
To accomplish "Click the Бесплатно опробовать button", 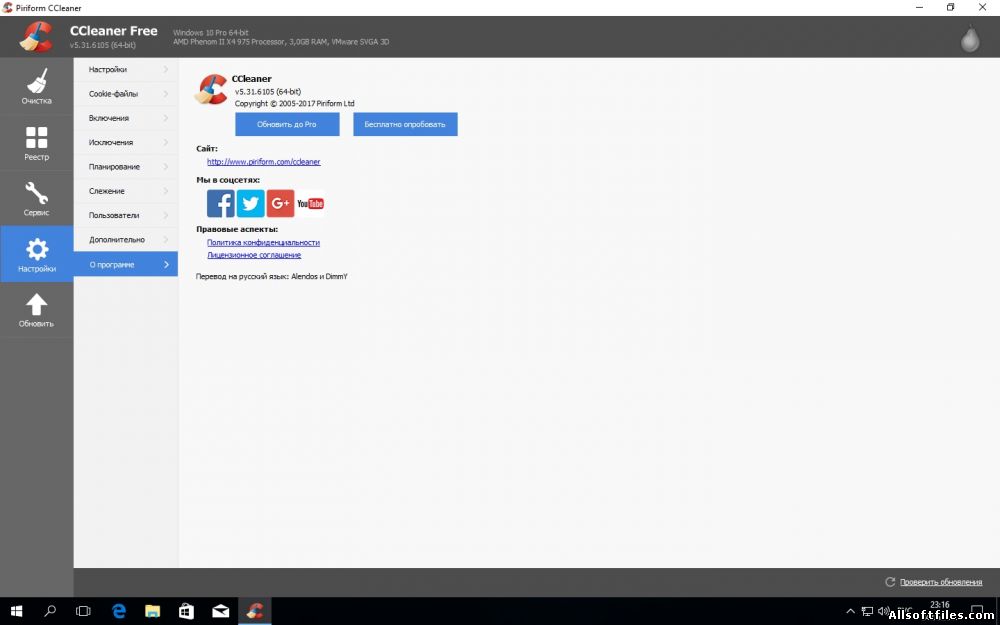I will point(405,124).
